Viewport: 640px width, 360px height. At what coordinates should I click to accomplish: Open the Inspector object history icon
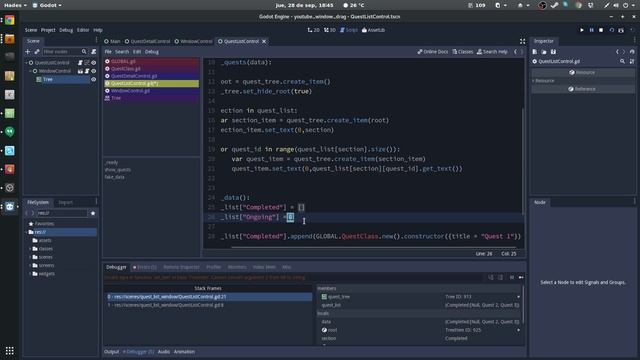tap(632, 52)
